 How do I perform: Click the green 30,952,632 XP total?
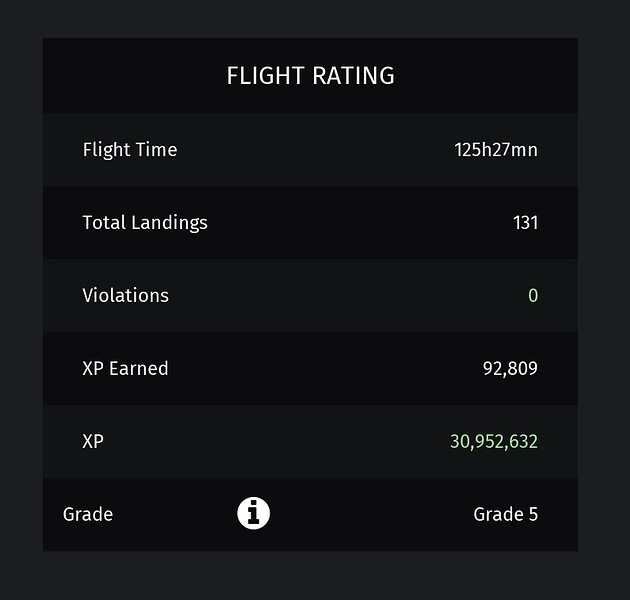click(494, 441)
